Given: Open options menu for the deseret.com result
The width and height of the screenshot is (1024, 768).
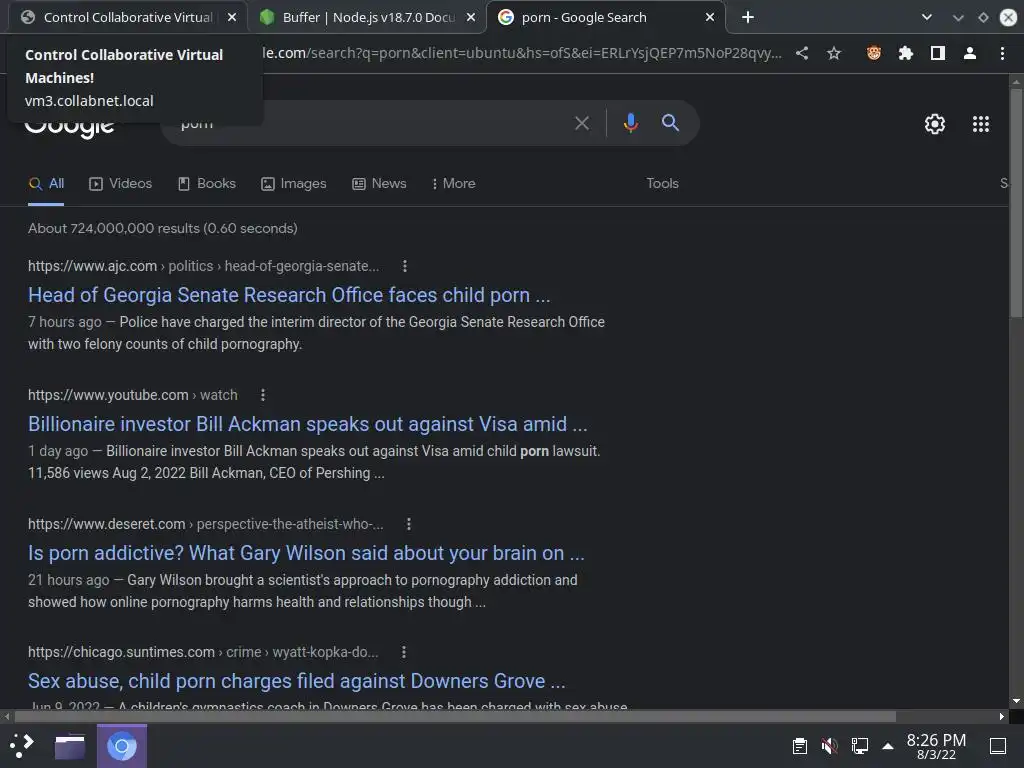Looking at the screenshot, I should [x=409, y=524].
